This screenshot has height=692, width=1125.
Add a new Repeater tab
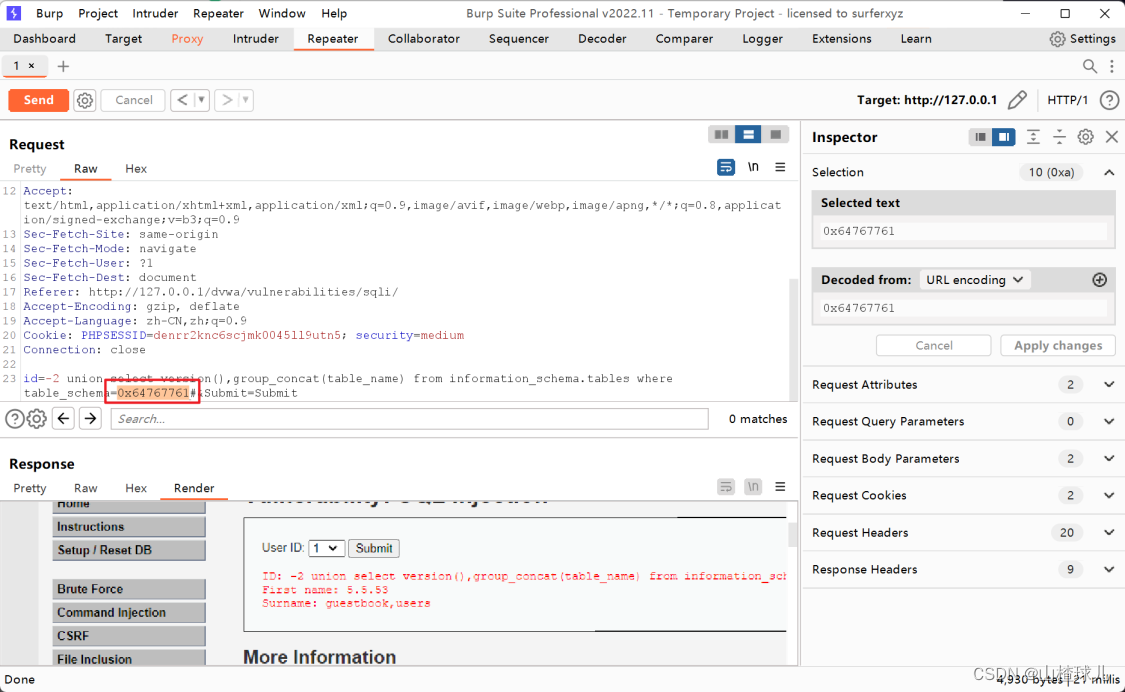tap(63, 67)
